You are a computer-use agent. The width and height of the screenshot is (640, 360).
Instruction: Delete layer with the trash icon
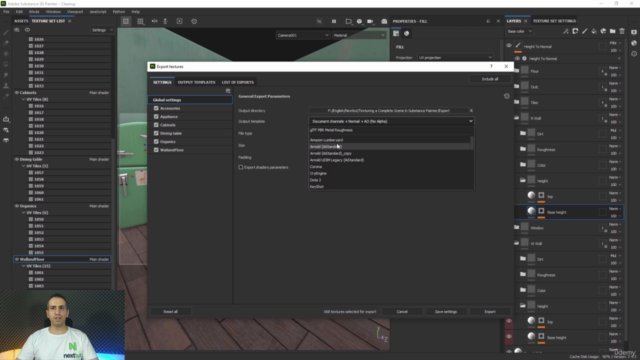coord(622,31)
